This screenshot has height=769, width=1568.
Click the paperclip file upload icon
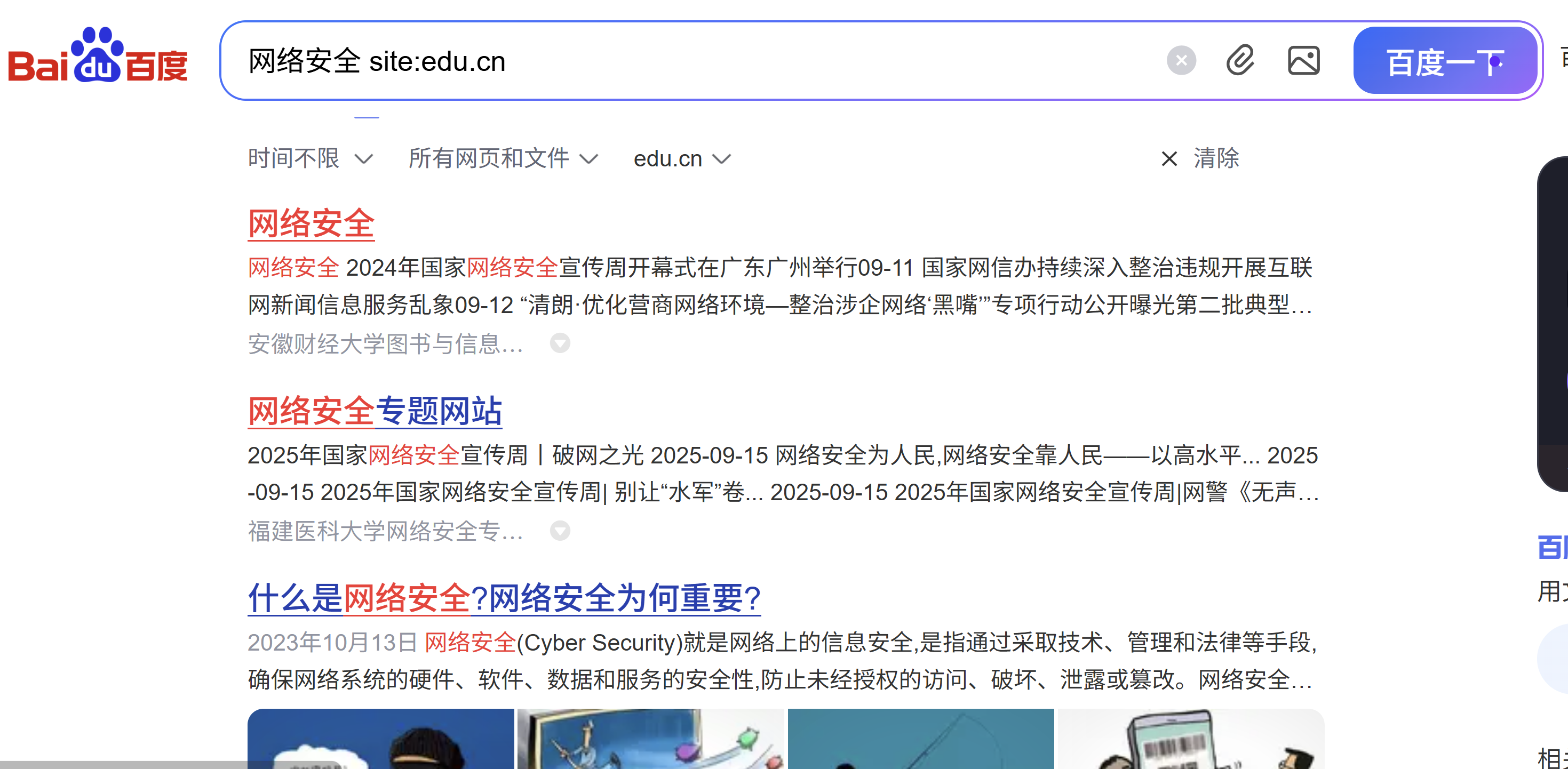1240,61
